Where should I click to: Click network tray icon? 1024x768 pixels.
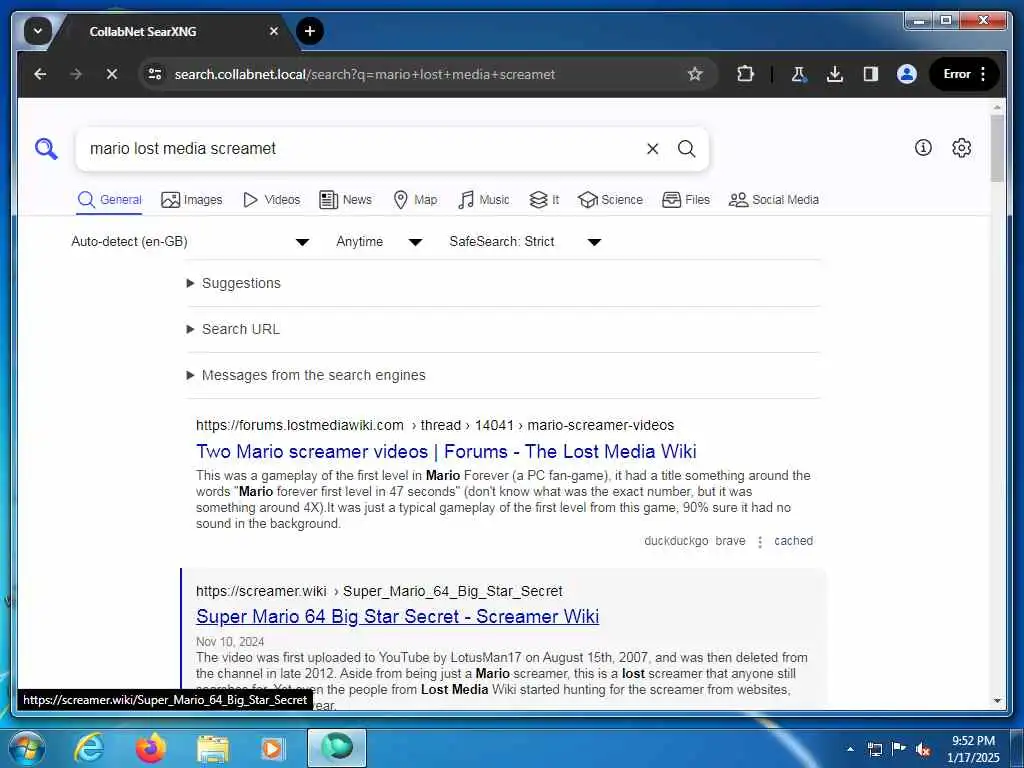point(874,749)
